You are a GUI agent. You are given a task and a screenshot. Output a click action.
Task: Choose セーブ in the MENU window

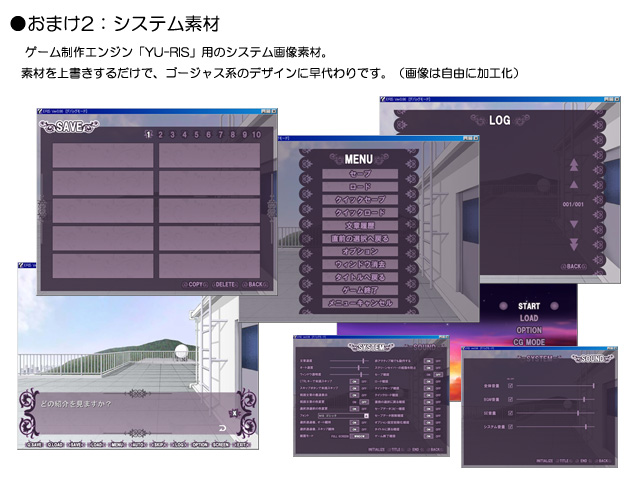coord(360,173)
